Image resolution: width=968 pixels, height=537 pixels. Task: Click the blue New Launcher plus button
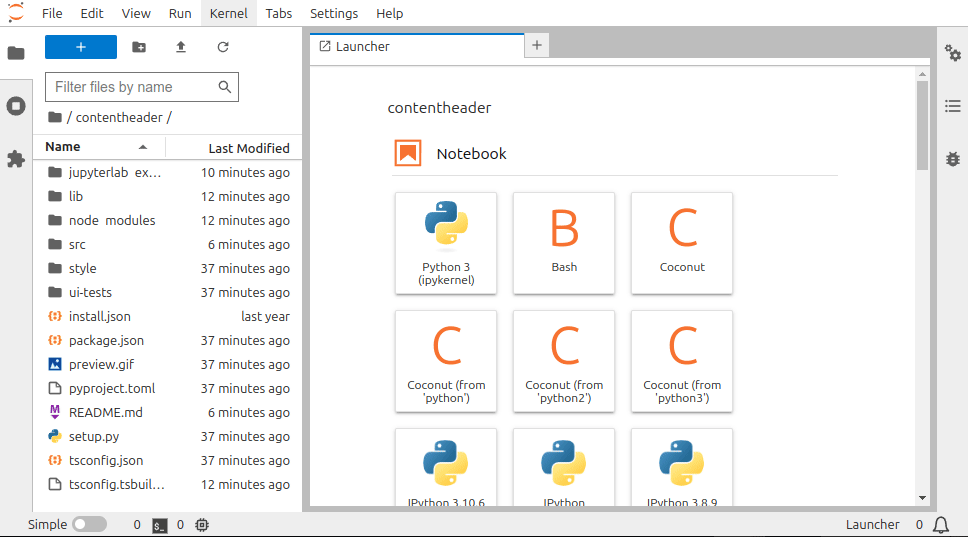point(81,47)
